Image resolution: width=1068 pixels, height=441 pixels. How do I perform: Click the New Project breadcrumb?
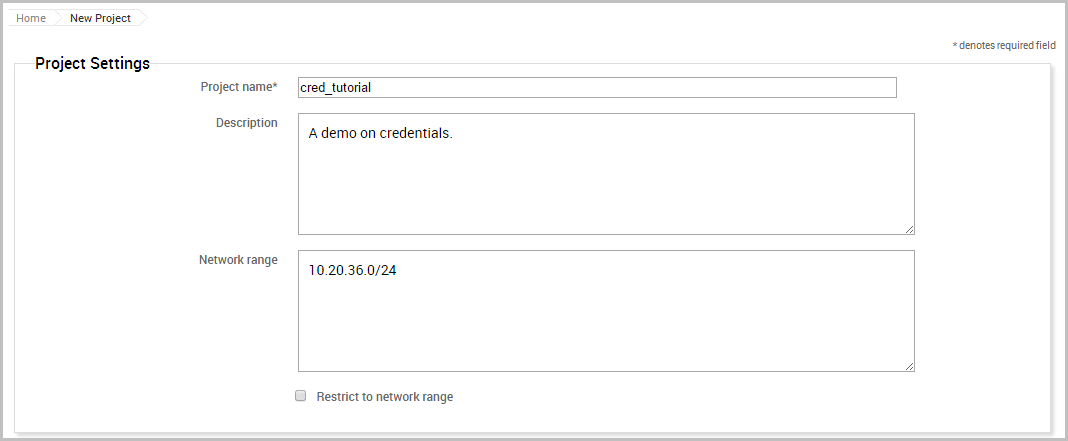(x=100, y=18)
